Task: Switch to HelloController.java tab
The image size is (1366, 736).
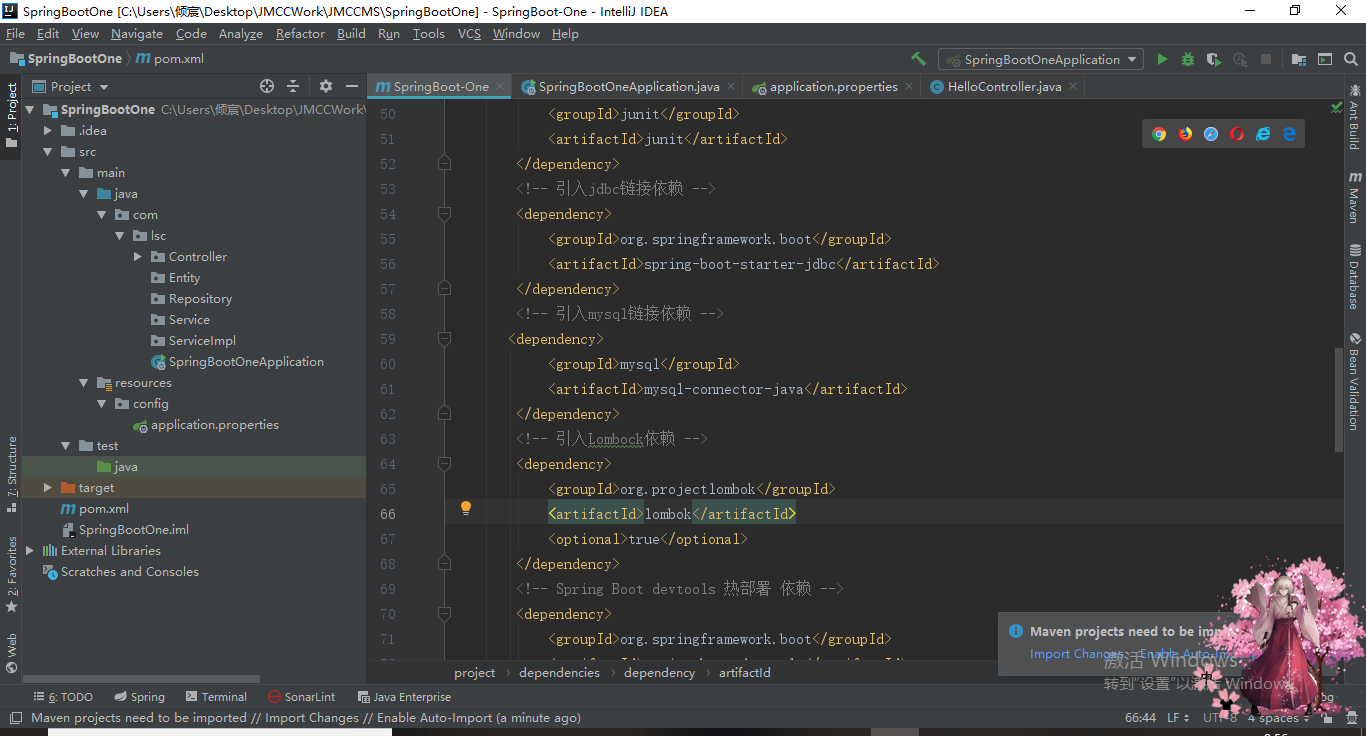Action: pyautogui.click(x=1004, y=87)
